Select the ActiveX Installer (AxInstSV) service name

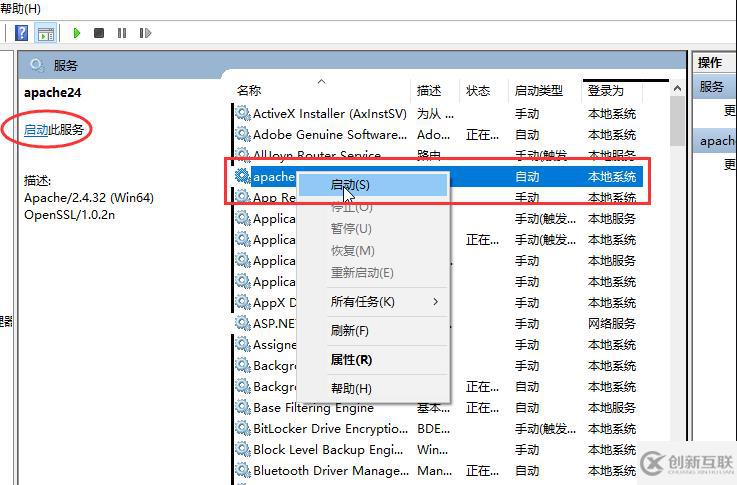[x=329, y=114]
